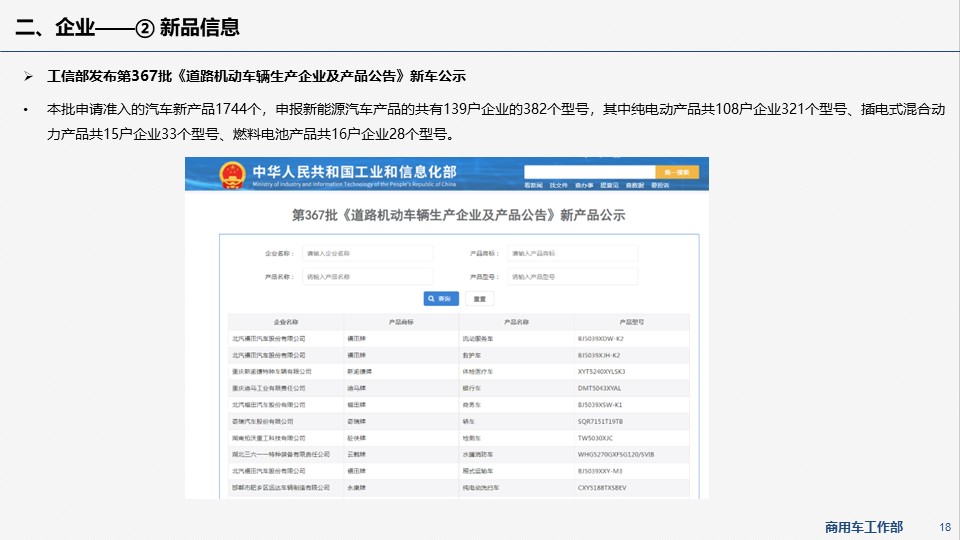
Task: Click the 产品名称 table column header
Action: coord(517,322)
